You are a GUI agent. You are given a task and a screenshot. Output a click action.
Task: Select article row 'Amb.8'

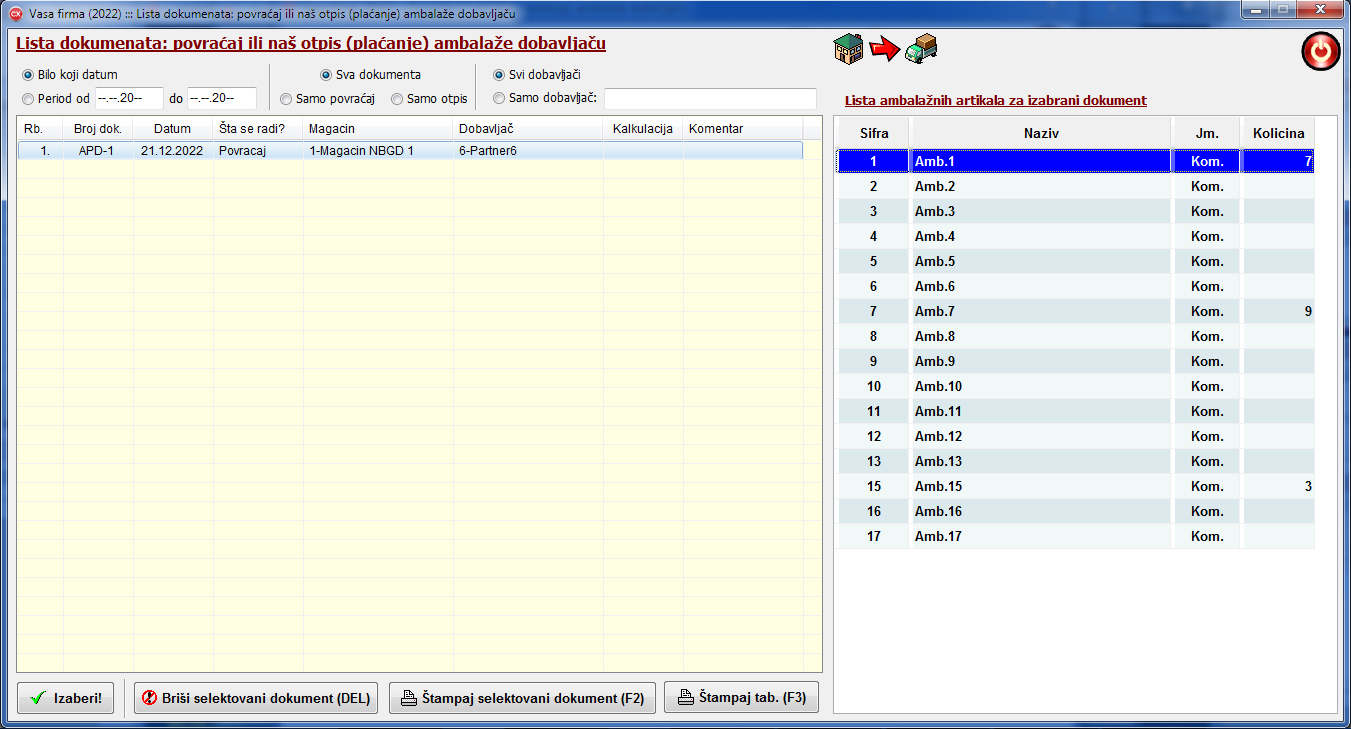click(x=1075, y=336)
